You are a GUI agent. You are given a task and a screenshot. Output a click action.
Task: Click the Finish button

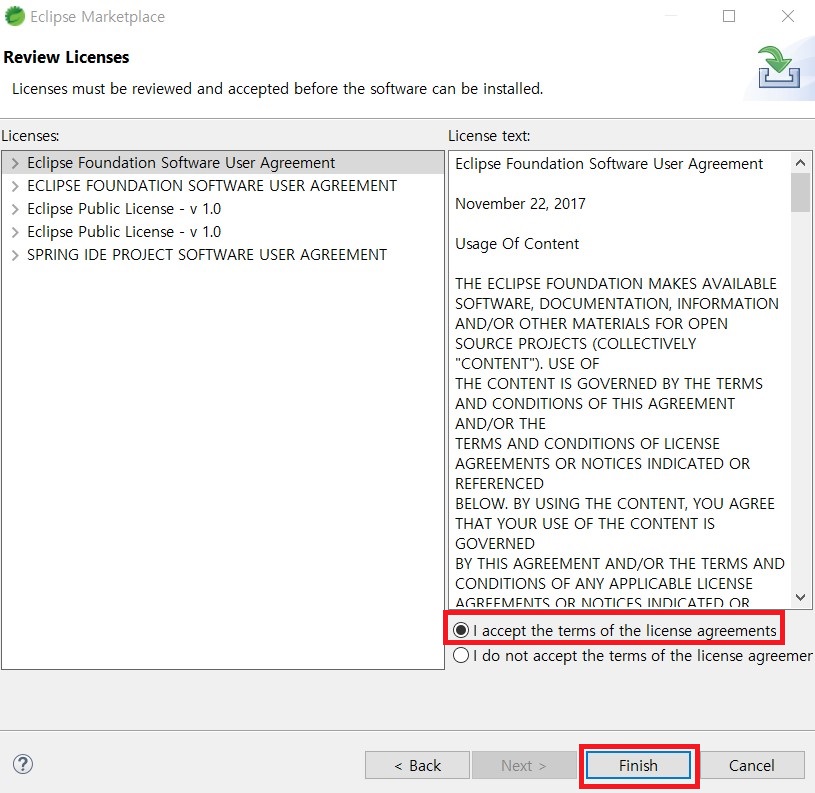[x=638, y=765]
